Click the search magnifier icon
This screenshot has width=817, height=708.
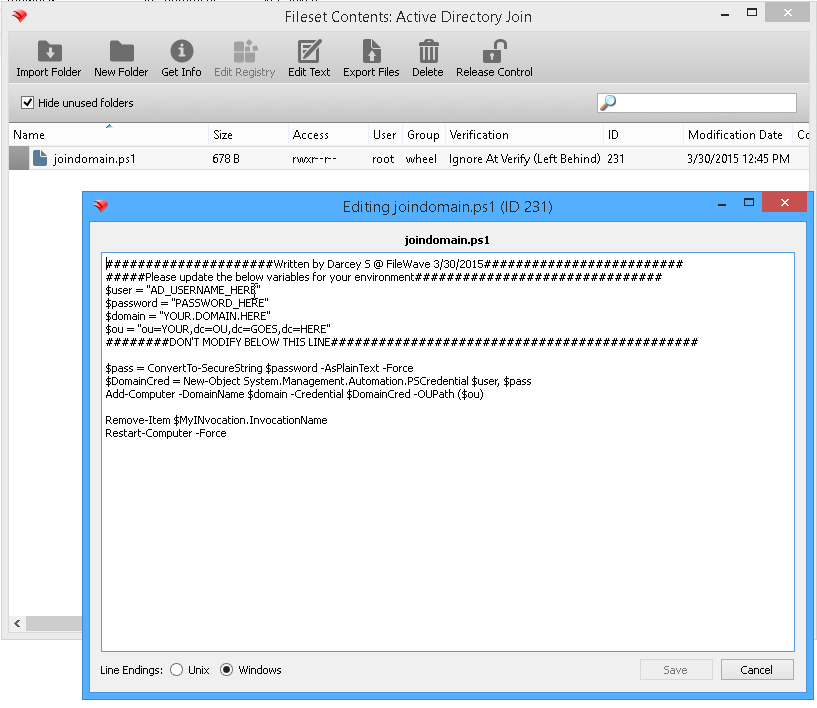tap(608, 103)
